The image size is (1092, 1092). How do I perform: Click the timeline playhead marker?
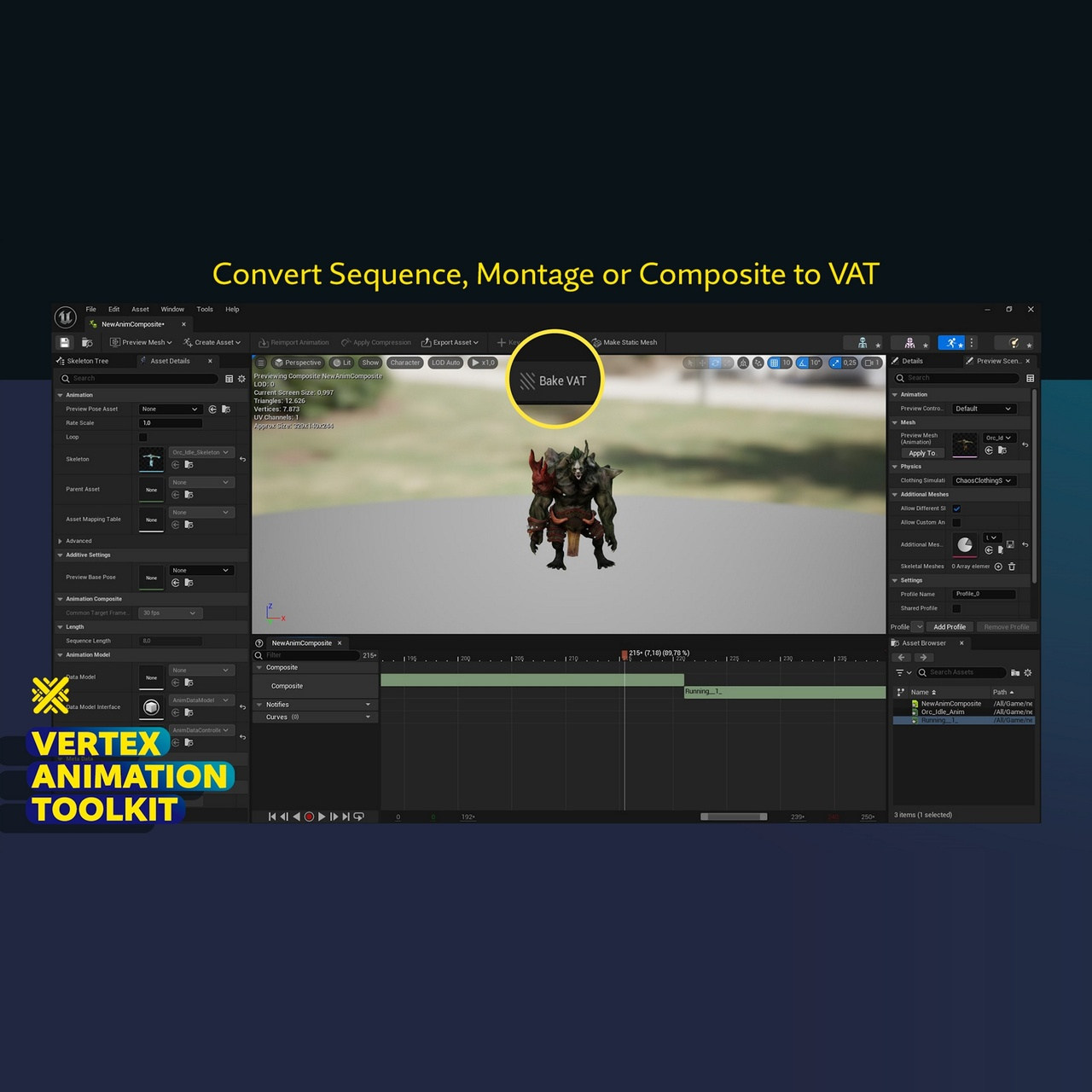(624, 654)
